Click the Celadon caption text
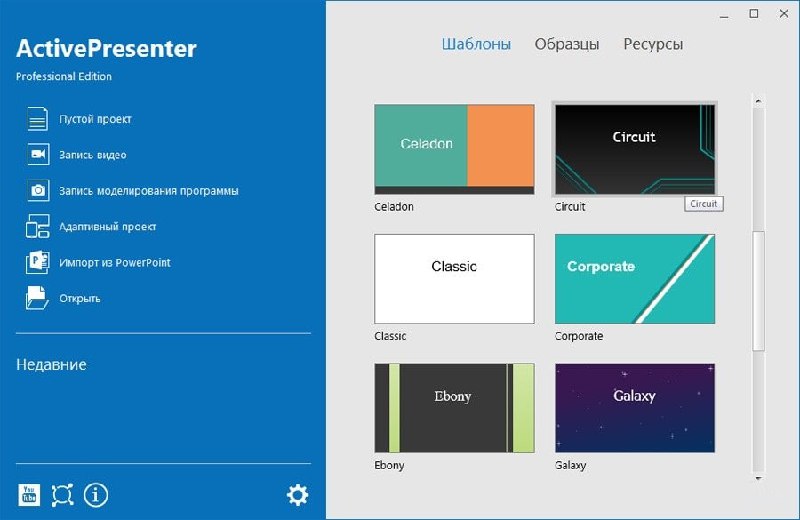The width and height of the screenshot is (800, 520). (394, 207)
